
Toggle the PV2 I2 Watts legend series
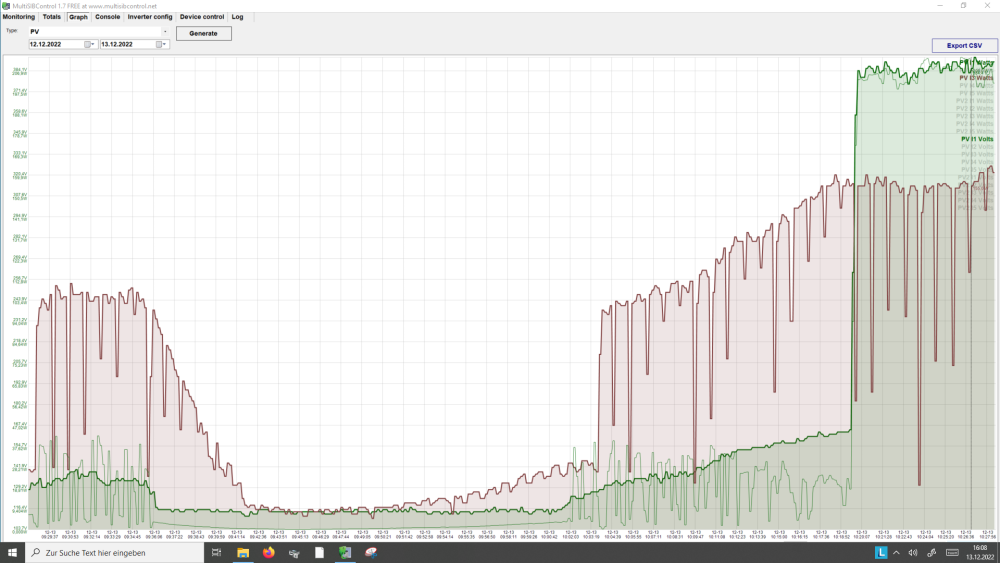(974, 108)
